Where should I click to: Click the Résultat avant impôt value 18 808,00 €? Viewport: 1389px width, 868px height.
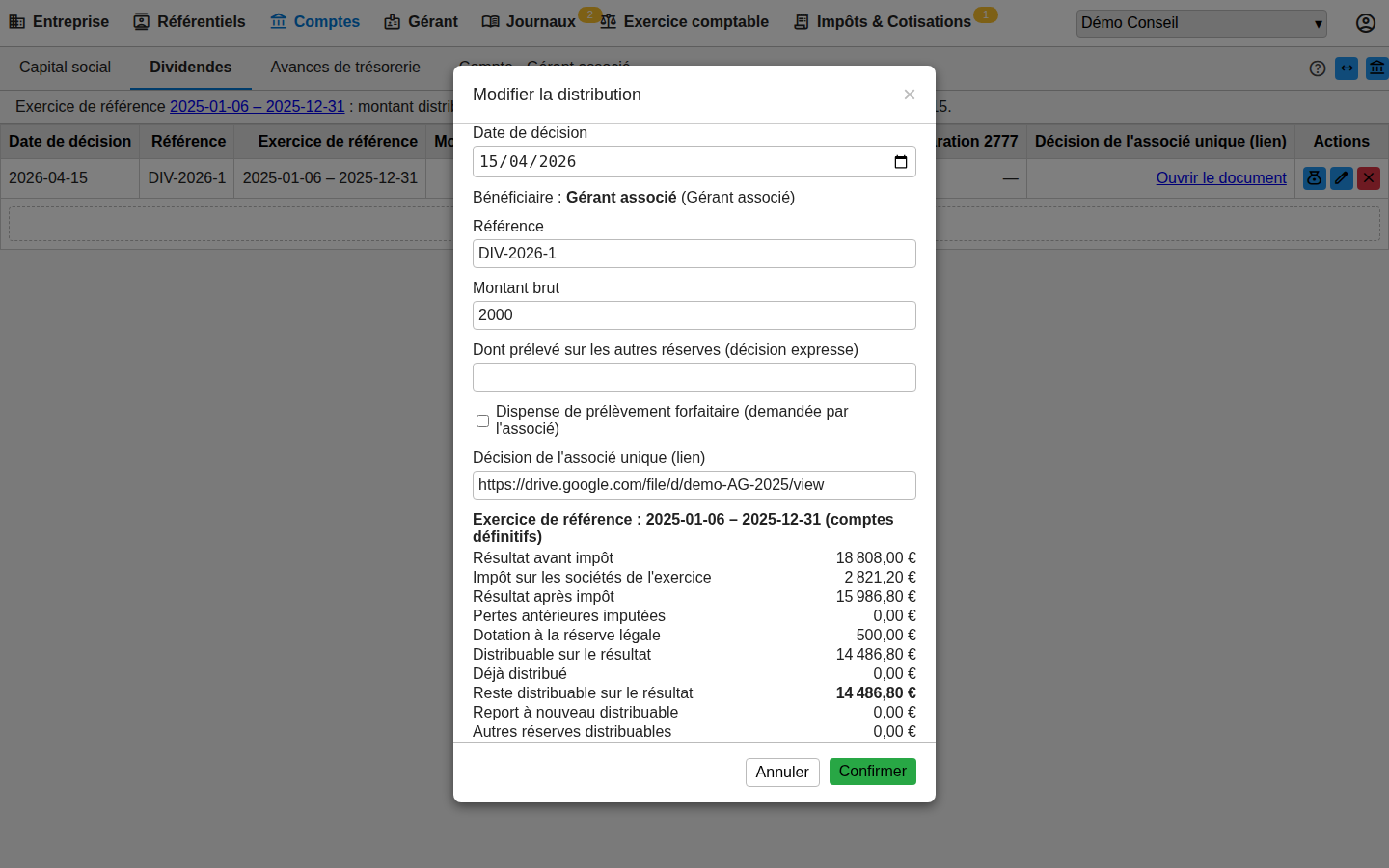pos(876,558)
